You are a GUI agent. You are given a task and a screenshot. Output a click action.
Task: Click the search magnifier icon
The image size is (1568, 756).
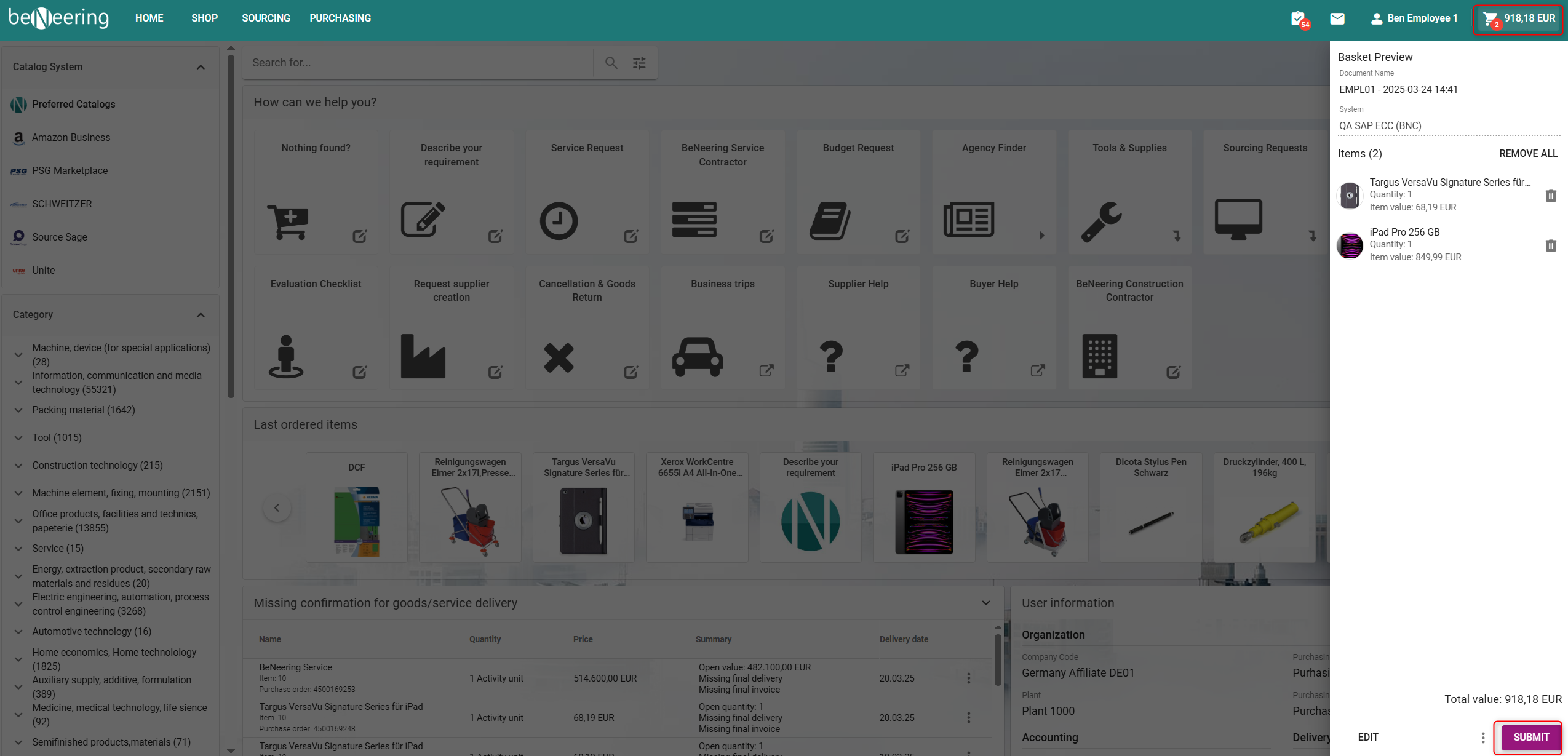pos(611,63)
